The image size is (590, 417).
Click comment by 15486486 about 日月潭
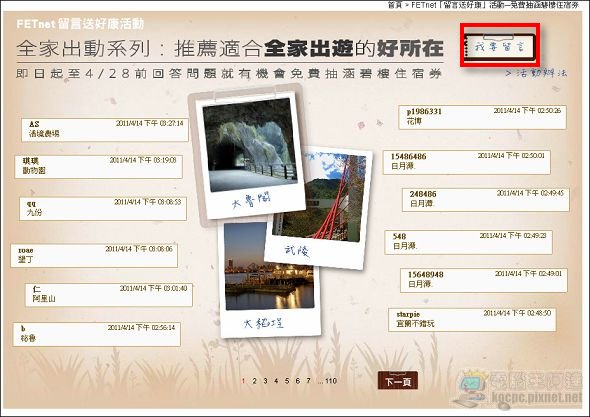467,162
